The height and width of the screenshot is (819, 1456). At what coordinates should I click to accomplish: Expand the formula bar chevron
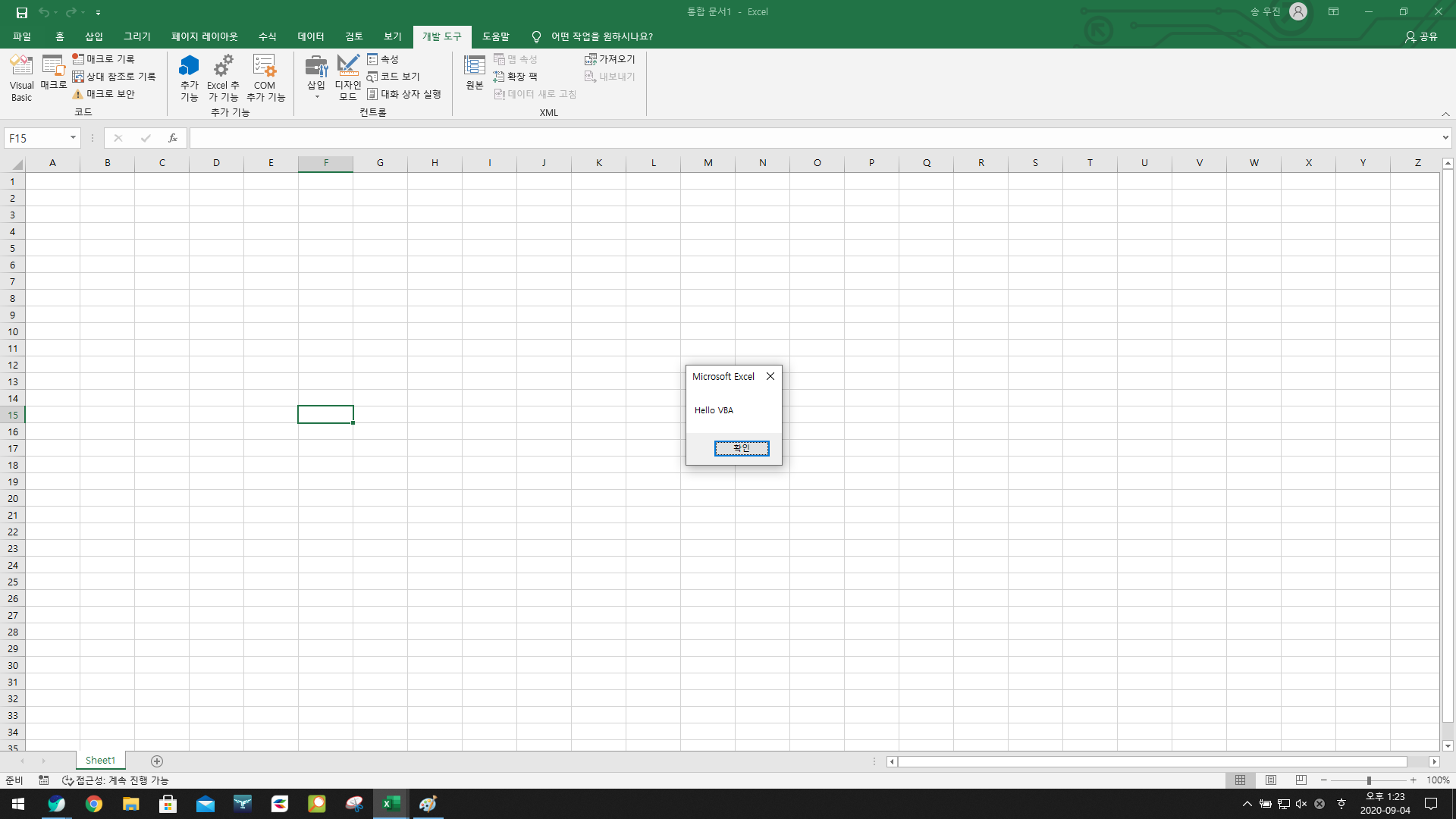(1445, 138)
